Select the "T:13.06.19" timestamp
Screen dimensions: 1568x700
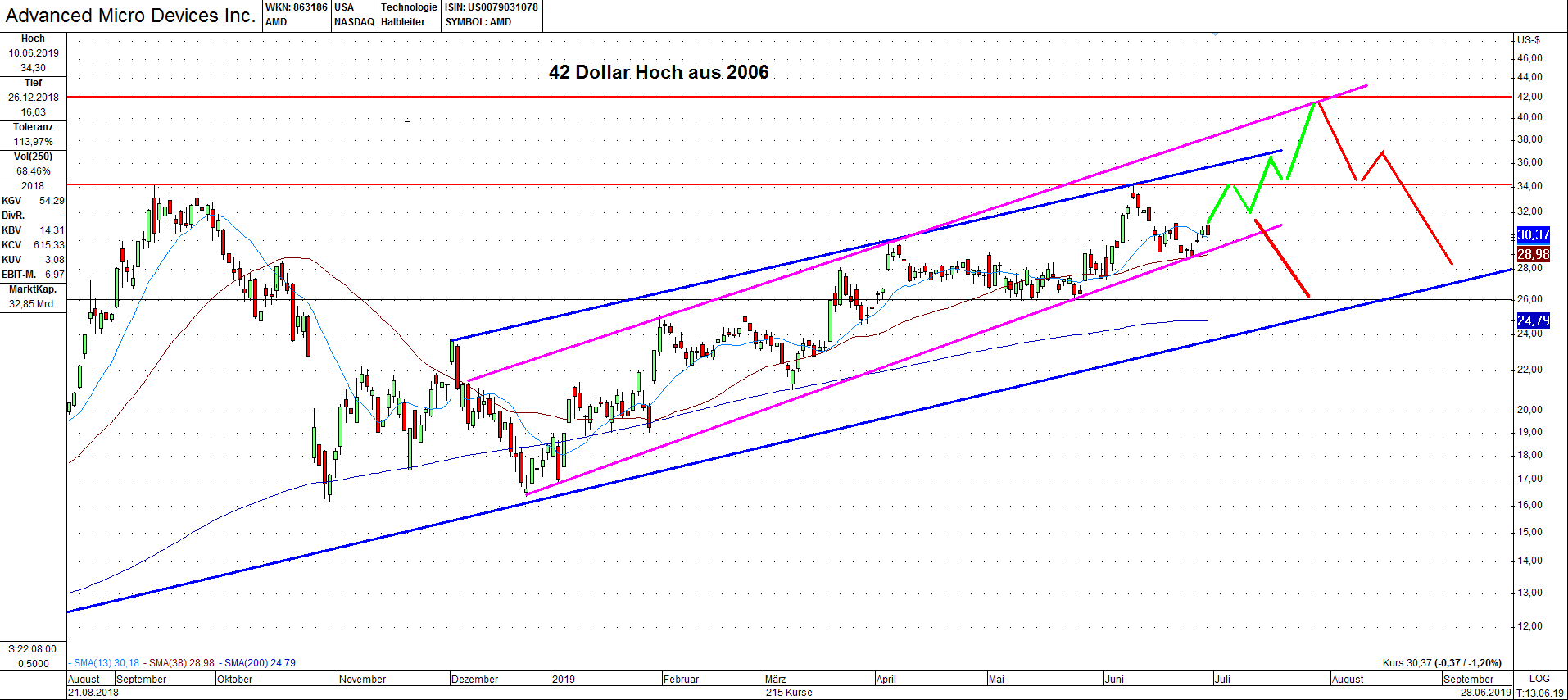[x=1540, y=693]
